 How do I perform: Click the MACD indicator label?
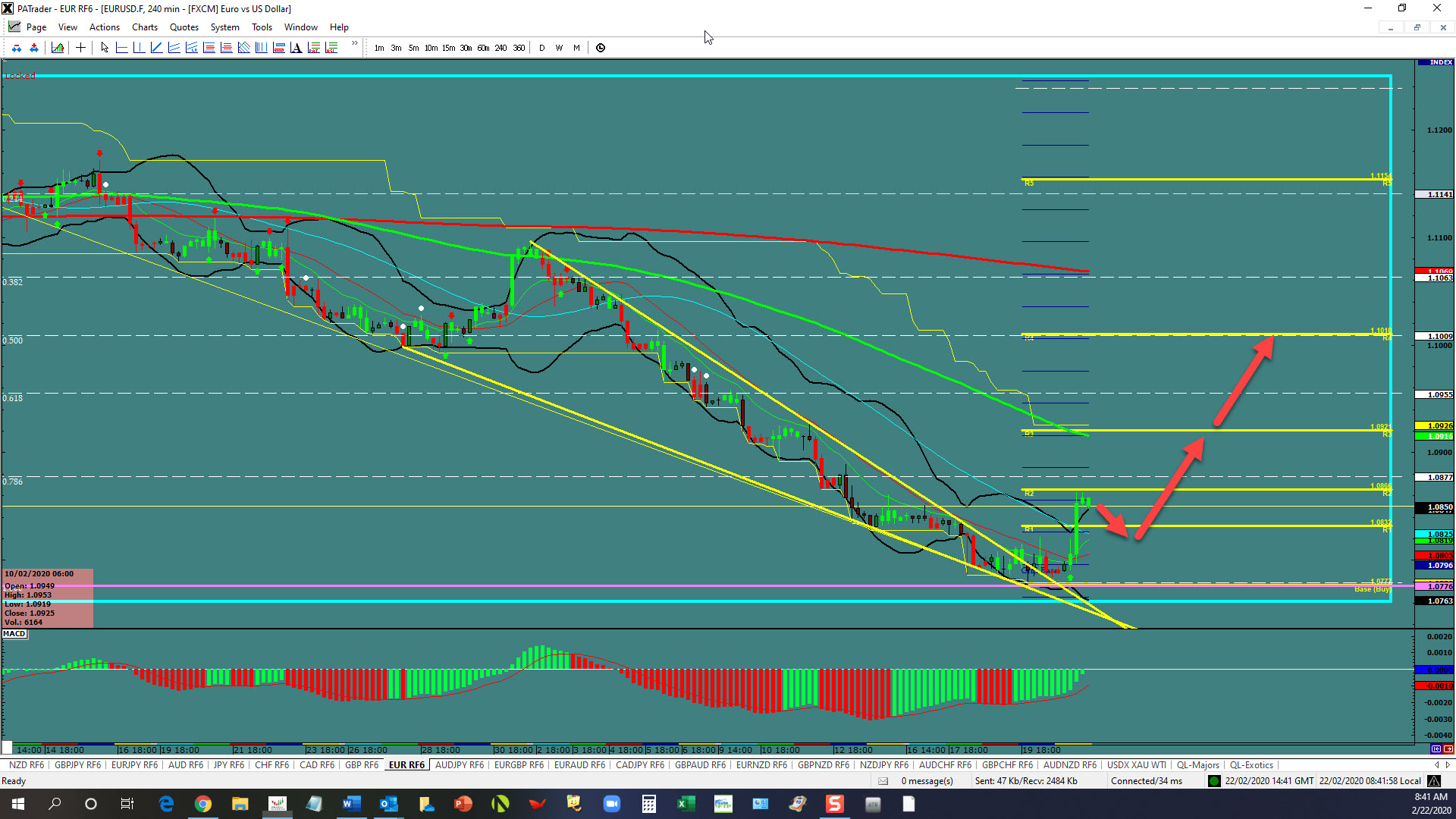[14, 634]
